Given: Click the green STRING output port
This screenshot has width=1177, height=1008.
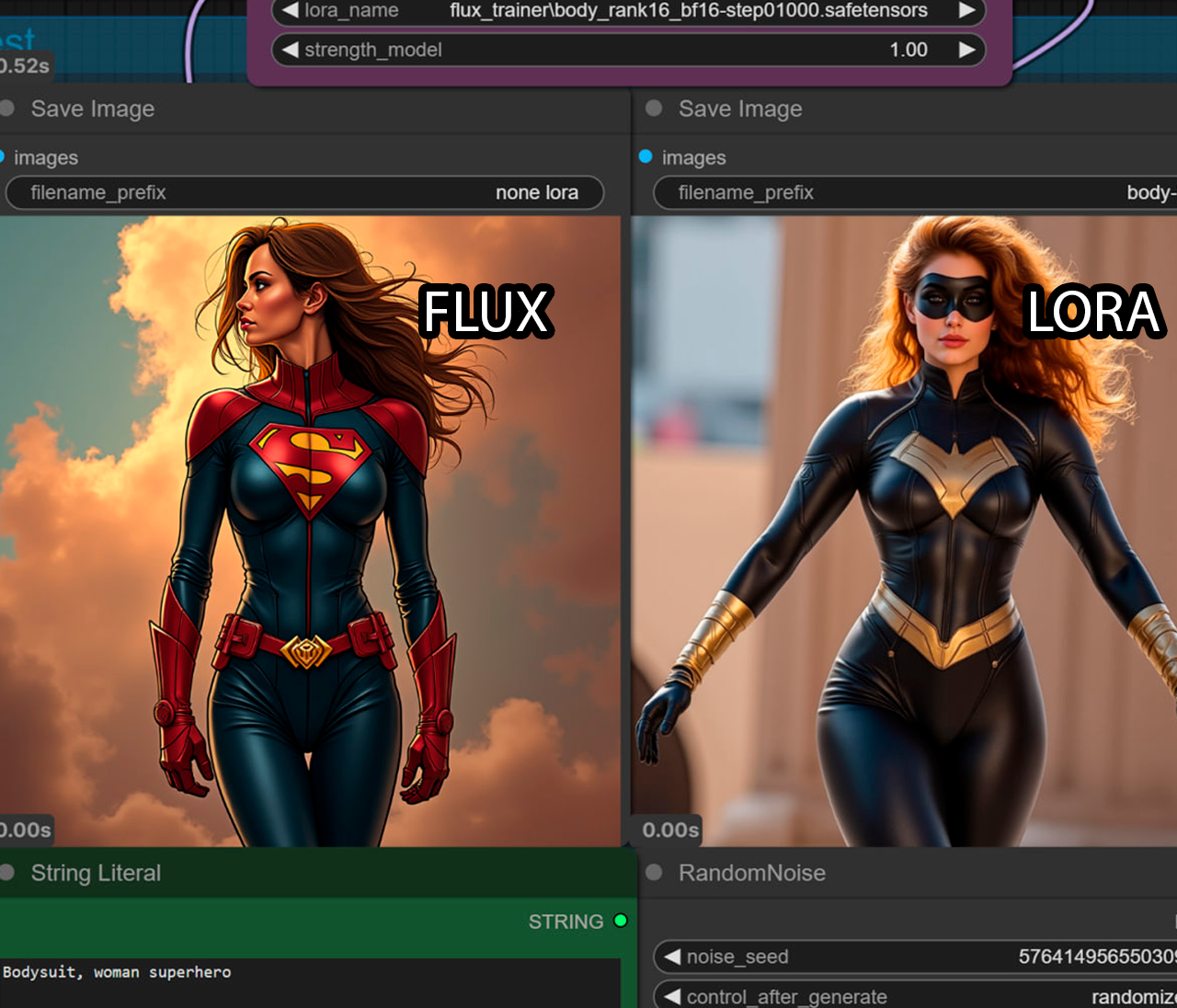Looking at the screenshot, I should (x=621, y=921).
